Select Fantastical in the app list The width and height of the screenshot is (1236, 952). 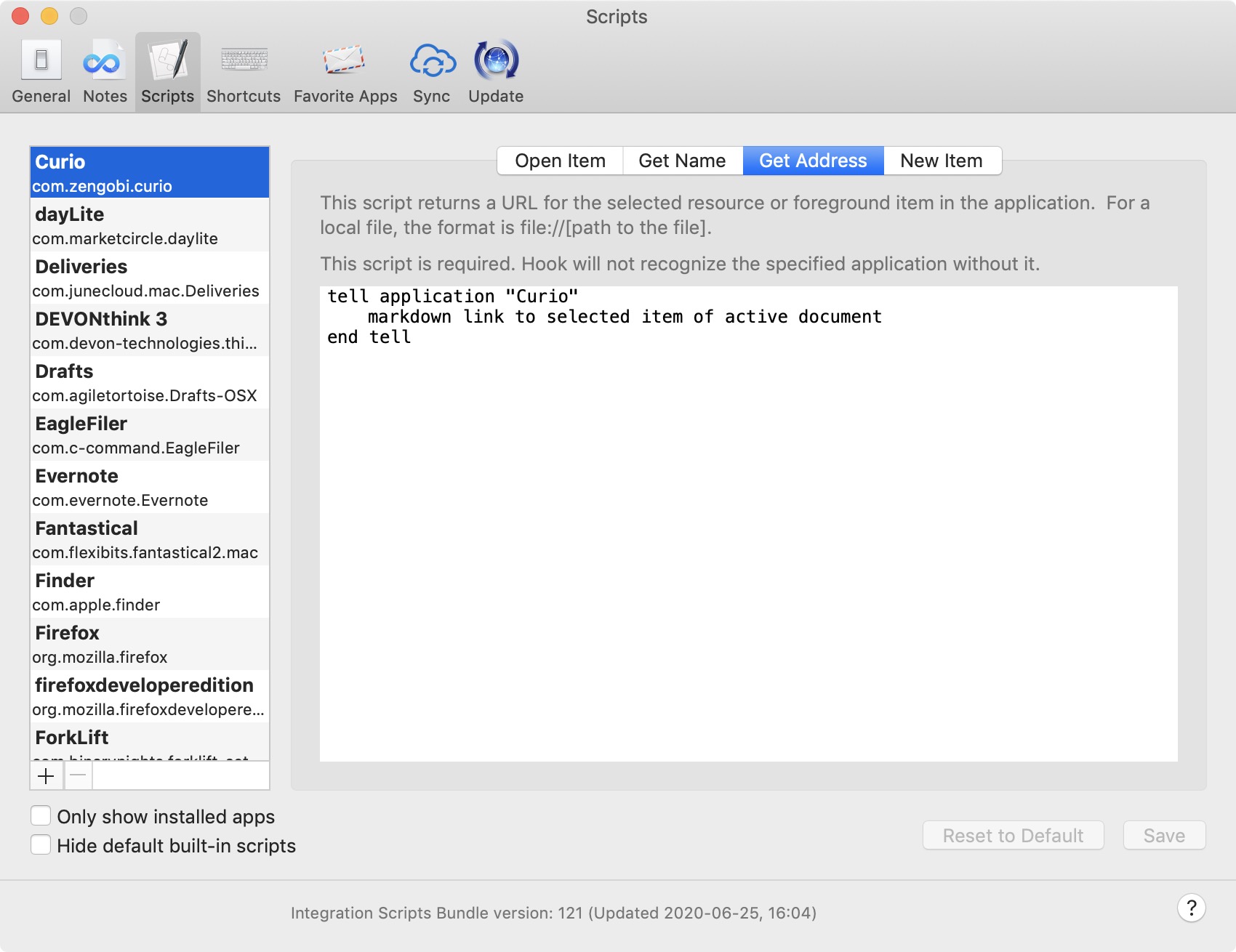coord(150,539)
